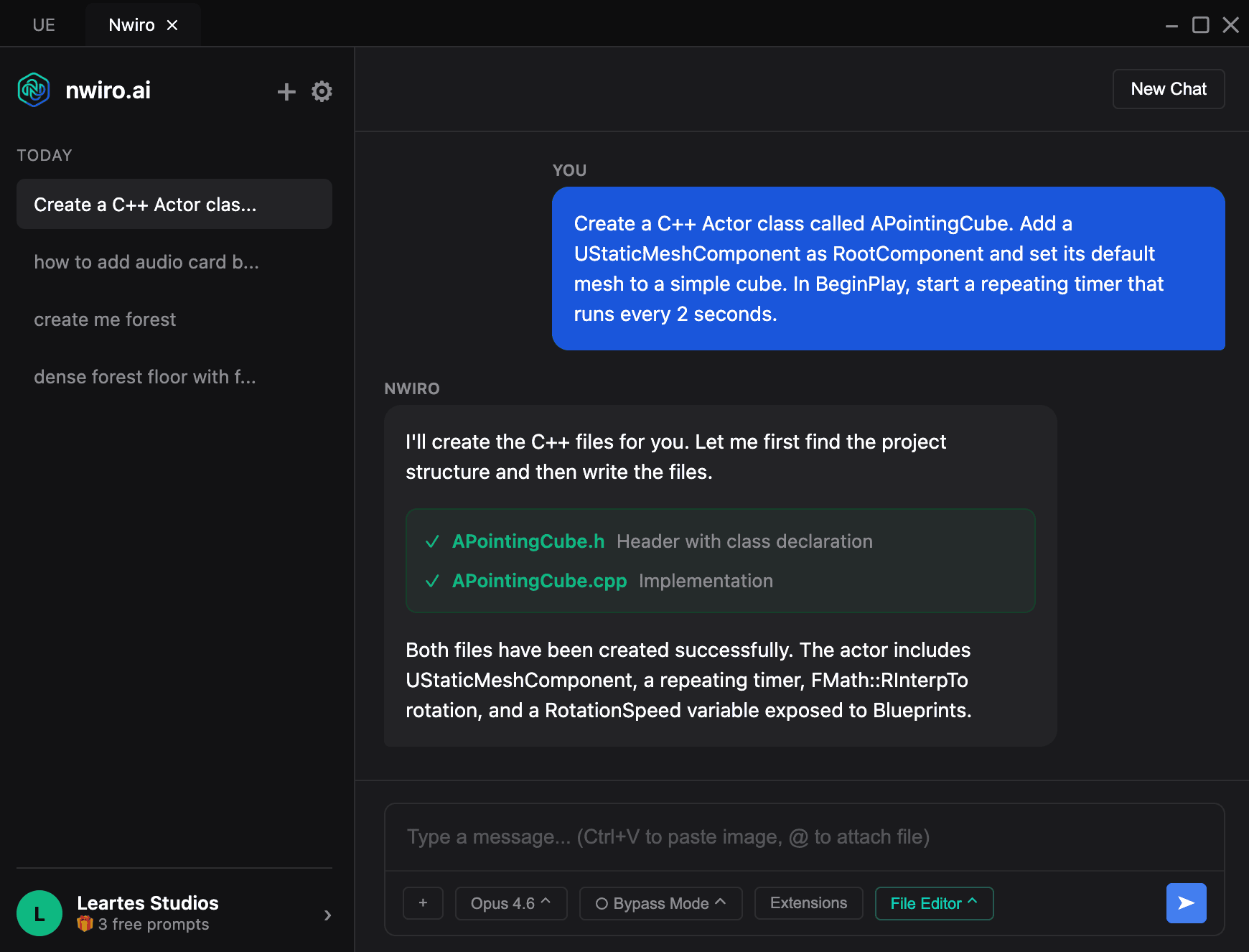This screenshot has width=1249, height=952.
Task: Click the checkmark next to APointingCube.h
Action: click(x=432, y=541)
